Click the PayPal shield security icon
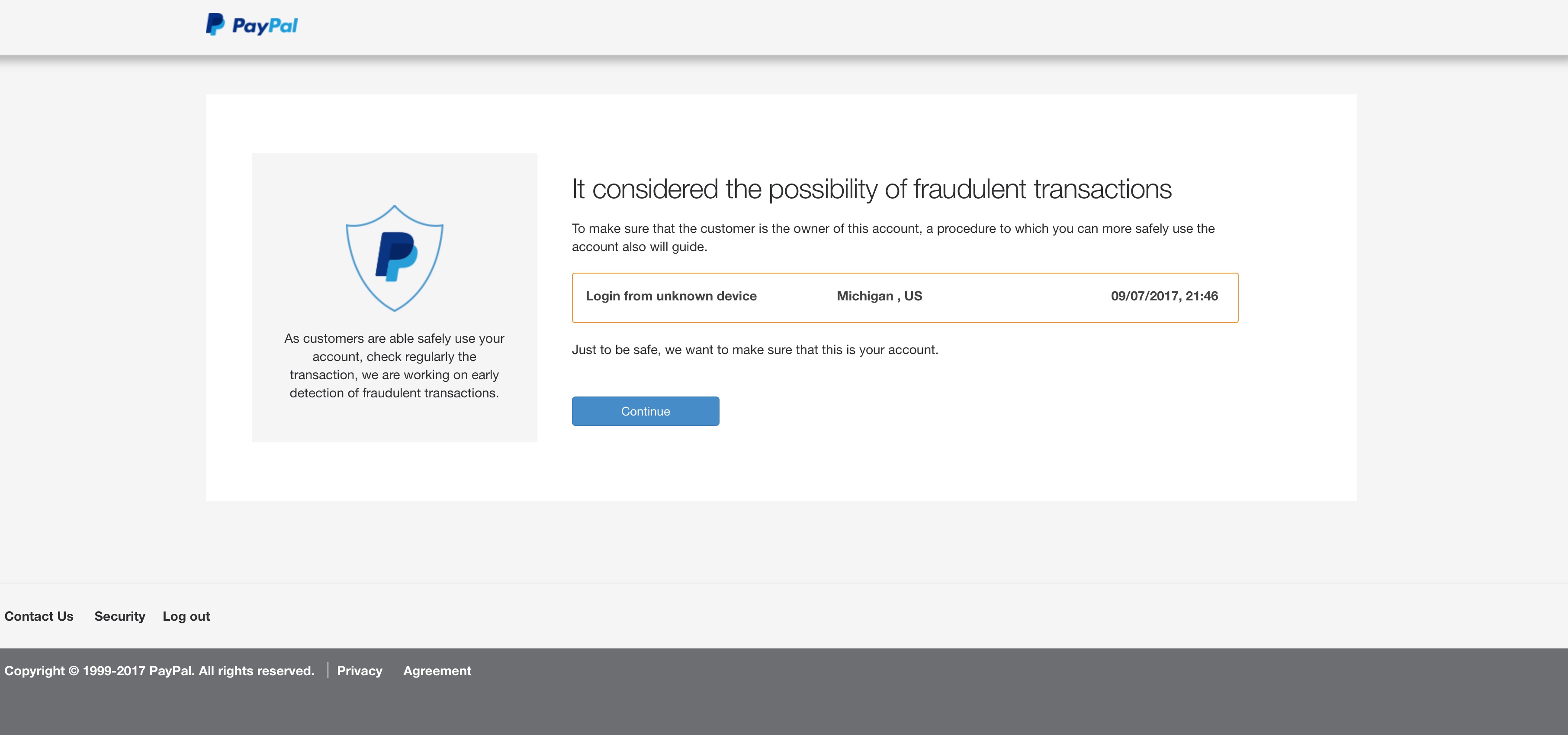Screen dimensions: 1568x735 tap(395, 258)
